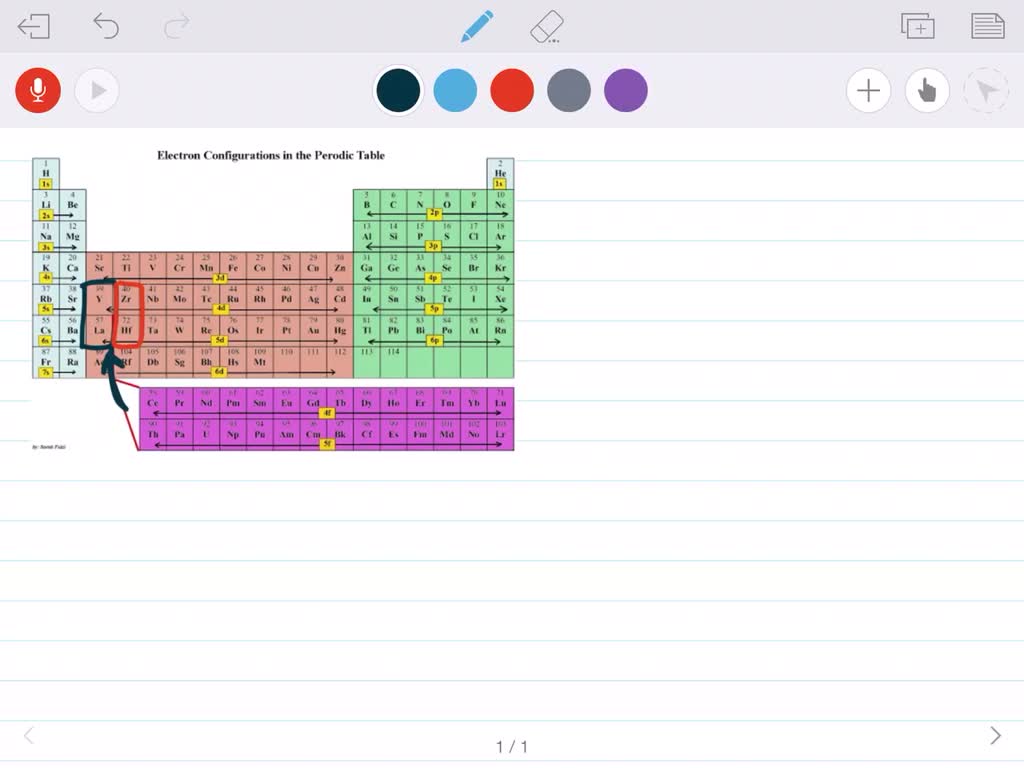Start recording with the red microphone
The height and width of the screenshot is (768, 1024).
pos(38,91)
